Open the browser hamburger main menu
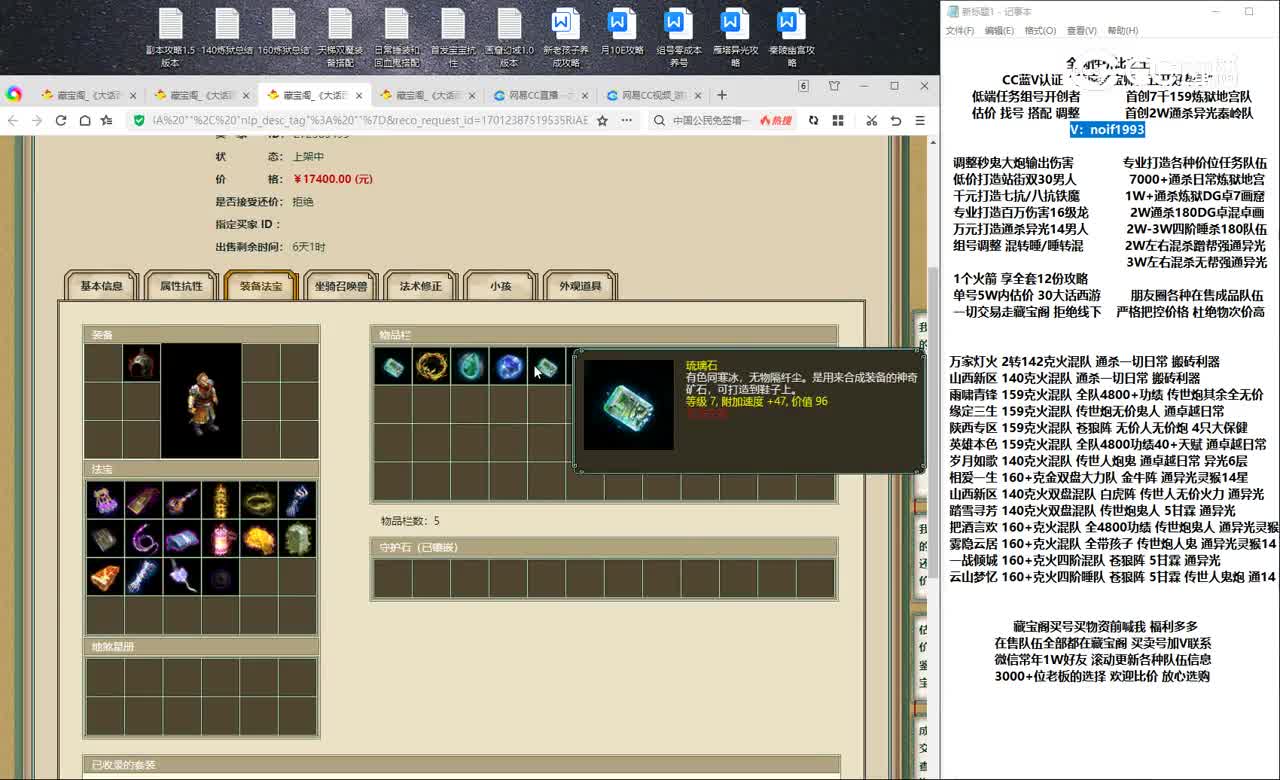This screenshot has height=780, width=1280. 920,120
